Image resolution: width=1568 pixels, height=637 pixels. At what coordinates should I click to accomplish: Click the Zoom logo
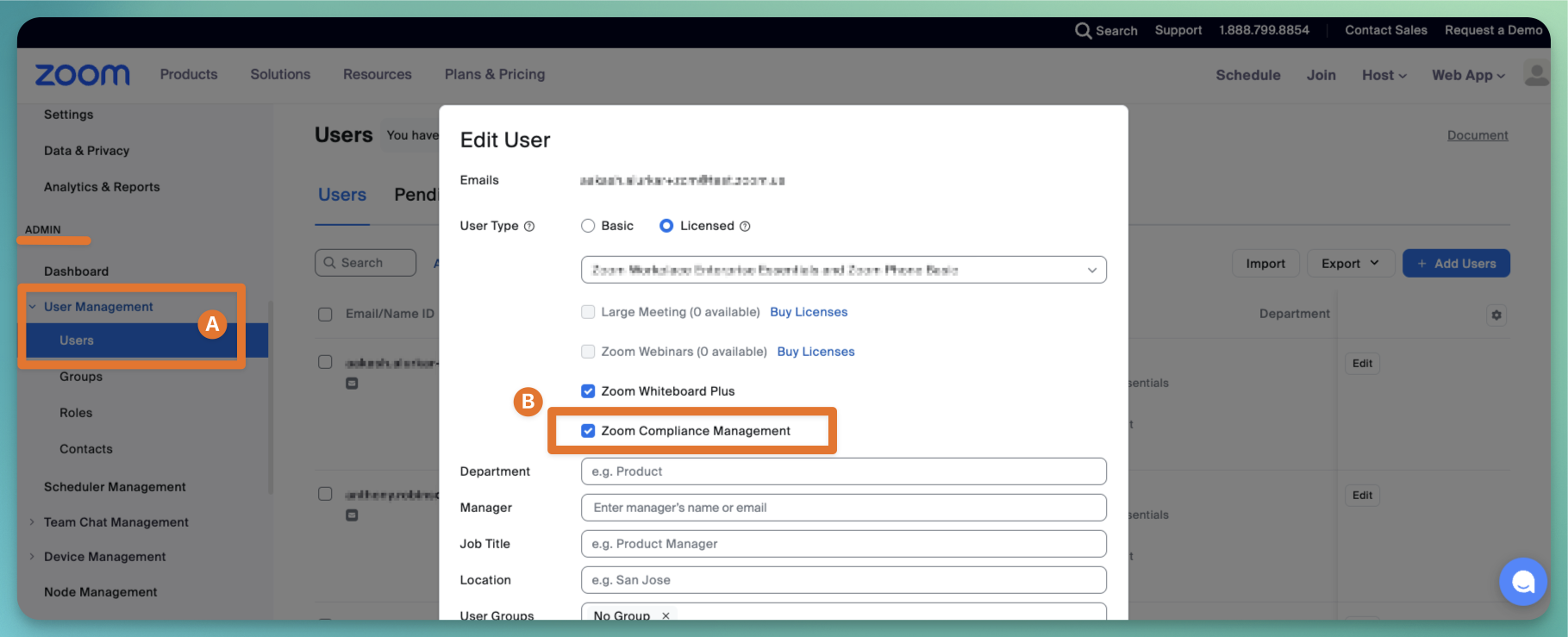point(82,75)
